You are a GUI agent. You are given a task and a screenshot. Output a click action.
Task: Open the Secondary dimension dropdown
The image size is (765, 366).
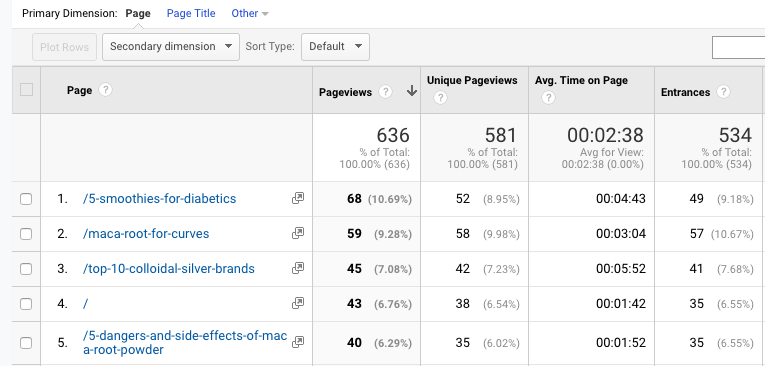[x=171, y=47]
